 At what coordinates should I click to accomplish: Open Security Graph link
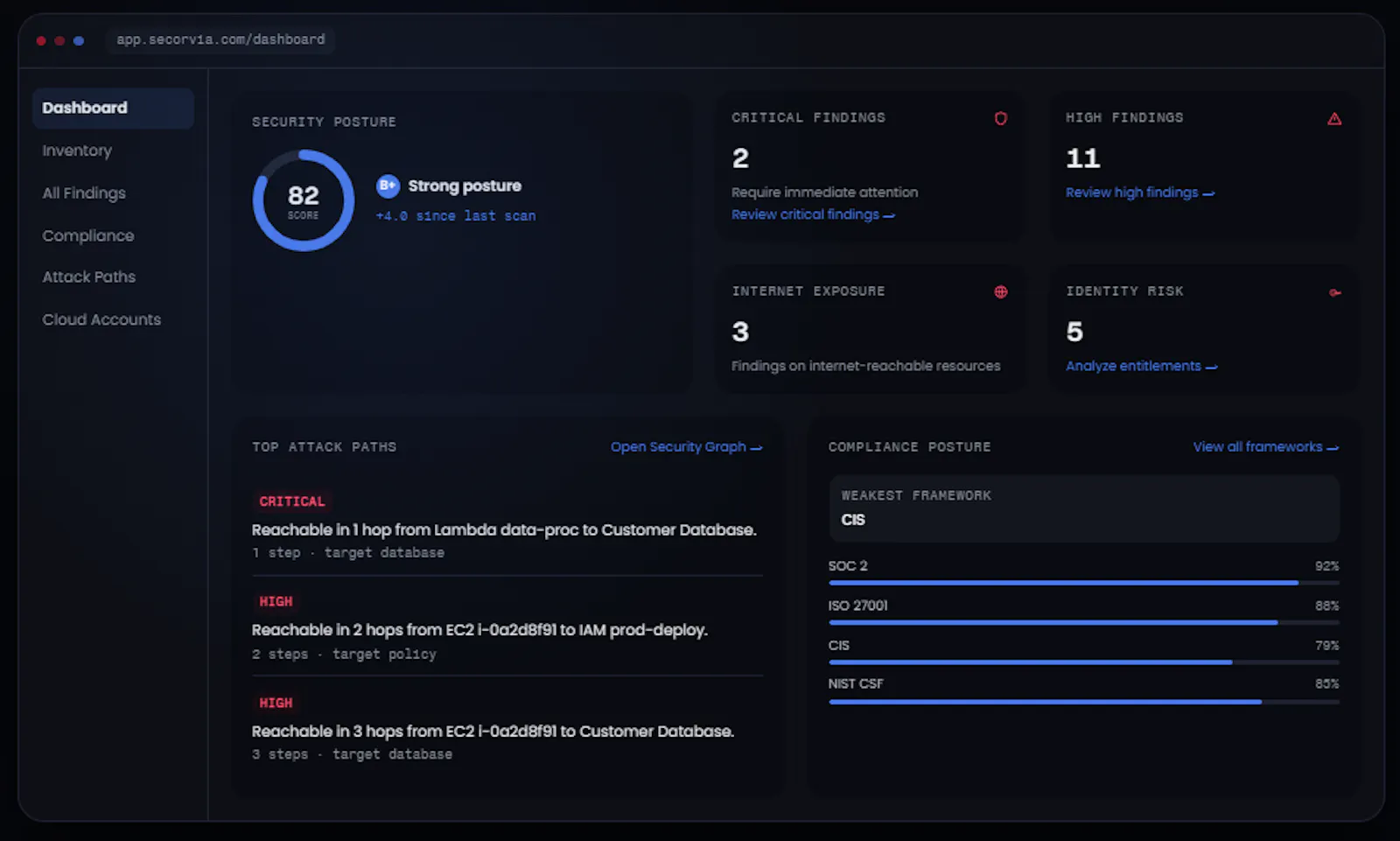686,447
